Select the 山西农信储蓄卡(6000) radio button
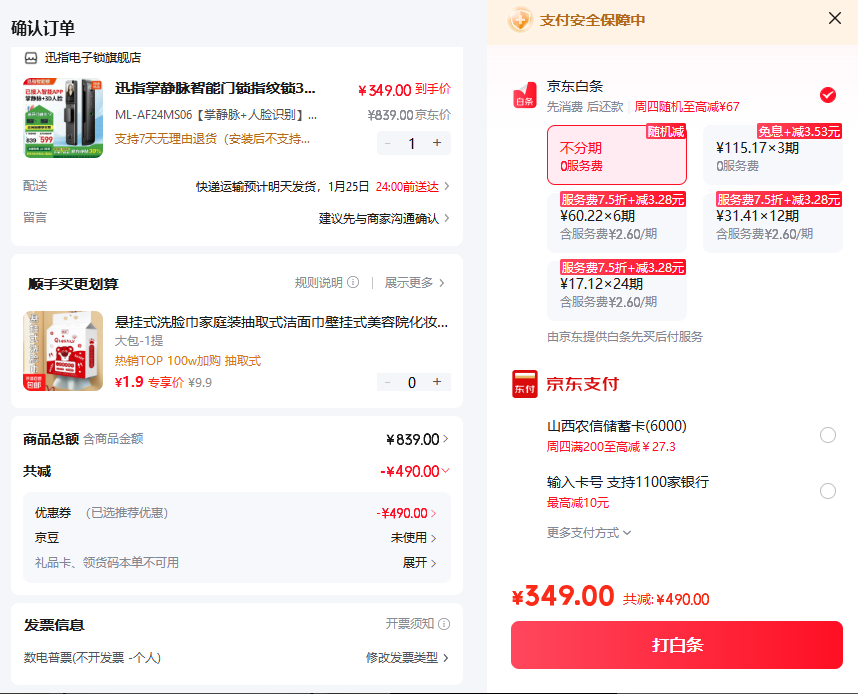This screenshot has width=858, height=694. [827, 435]
